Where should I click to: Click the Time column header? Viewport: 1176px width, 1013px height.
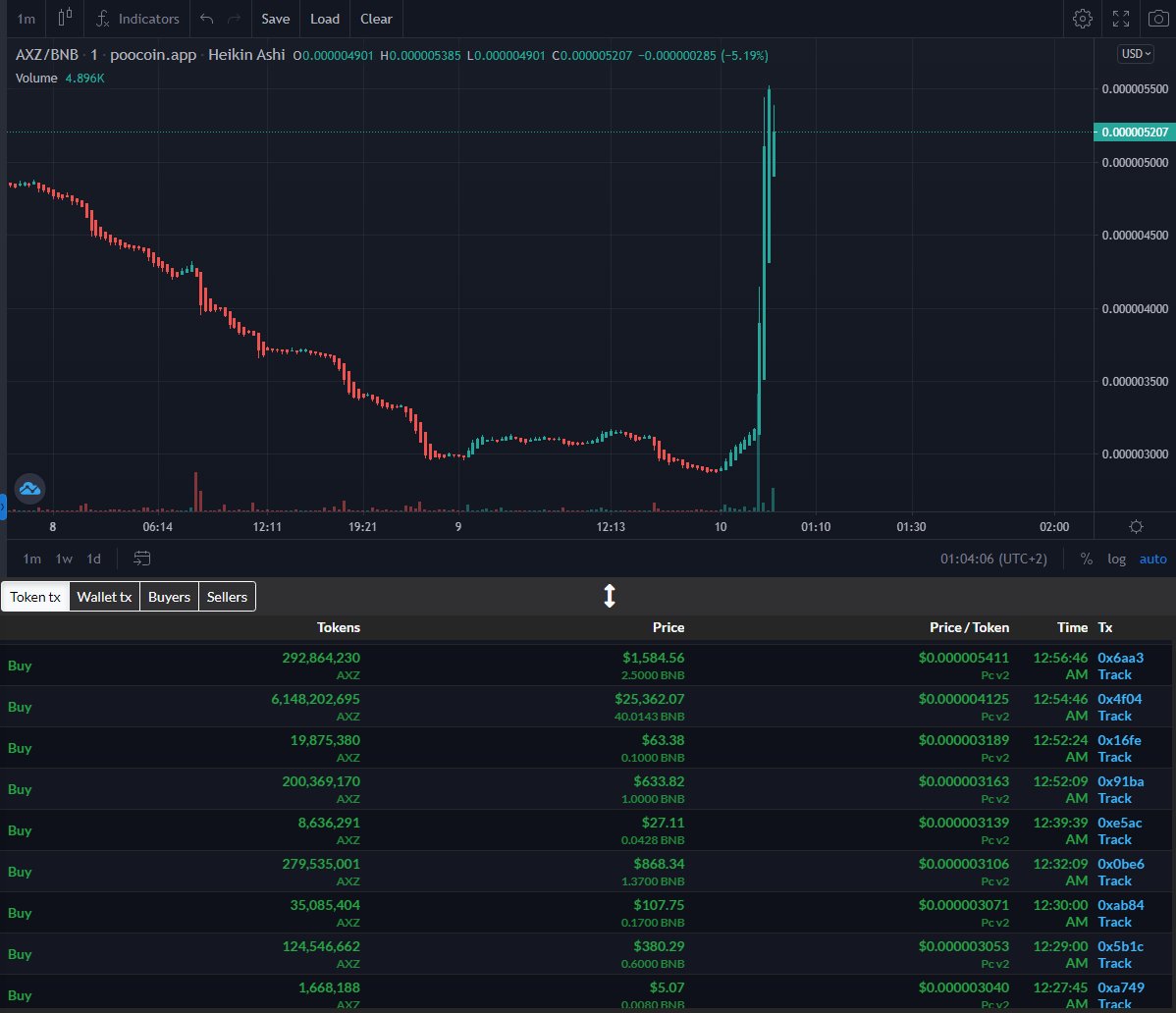[1072, 627]
